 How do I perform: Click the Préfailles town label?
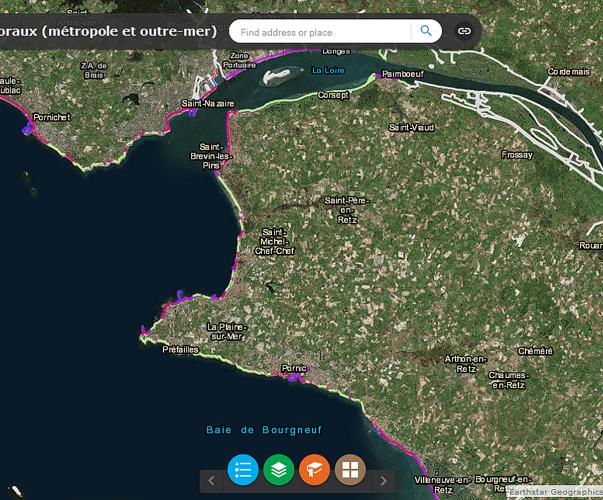click(182, 350)
